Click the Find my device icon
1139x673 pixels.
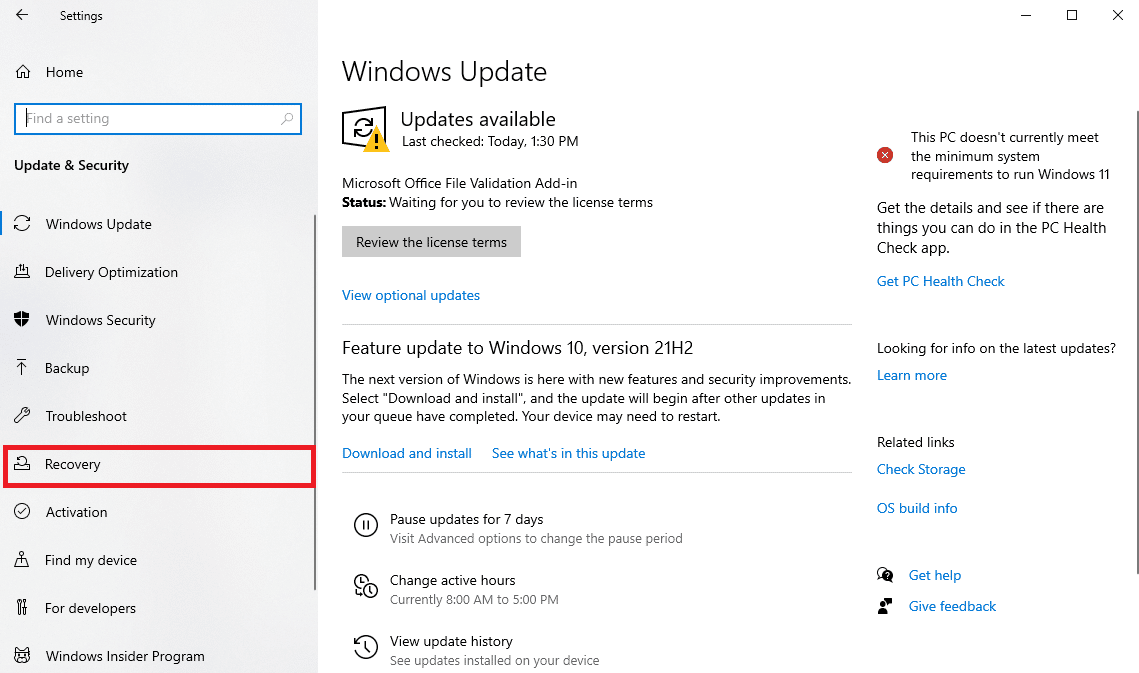[22, 560]
